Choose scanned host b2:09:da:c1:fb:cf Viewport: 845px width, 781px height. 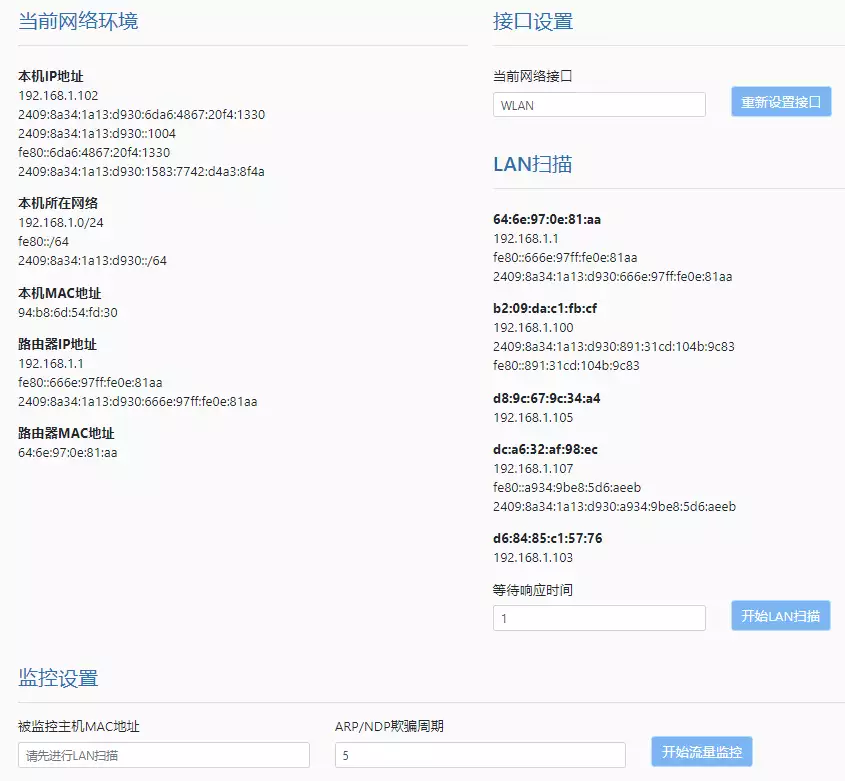tap(545, 308)
